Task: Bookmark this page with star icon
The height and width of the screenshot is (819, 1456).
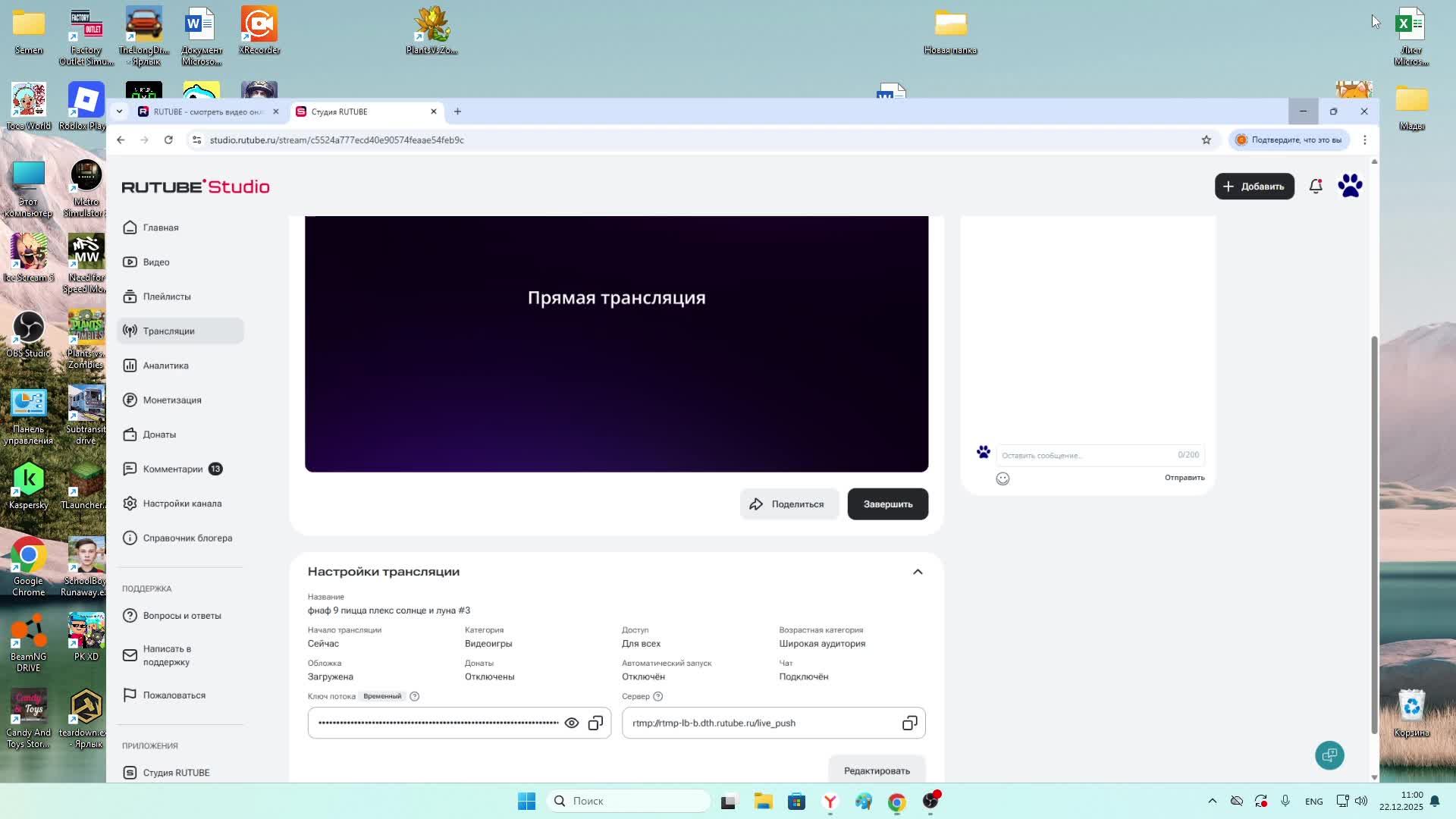Action: point(1207,140)
